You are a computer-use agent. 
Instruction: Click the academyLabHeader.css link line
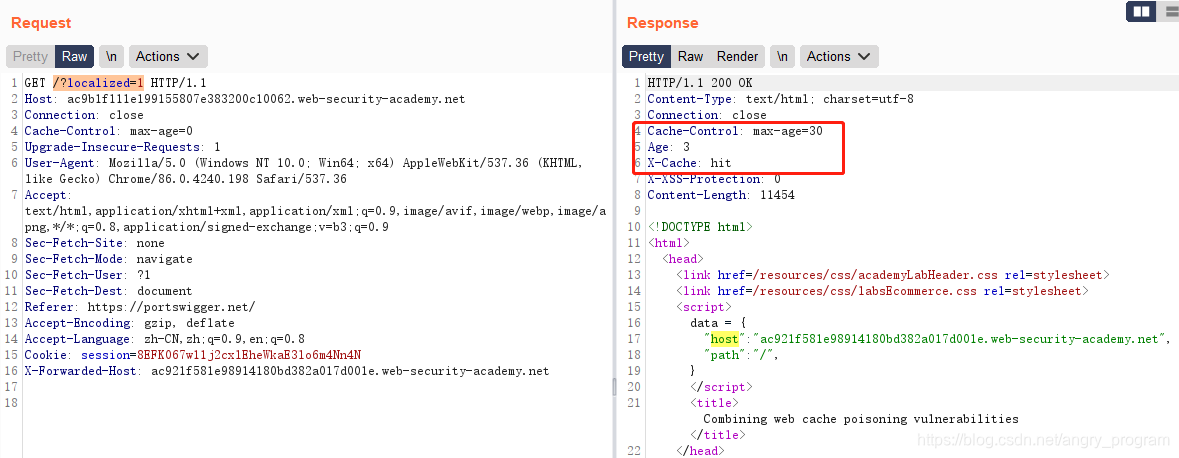[893, 275]
